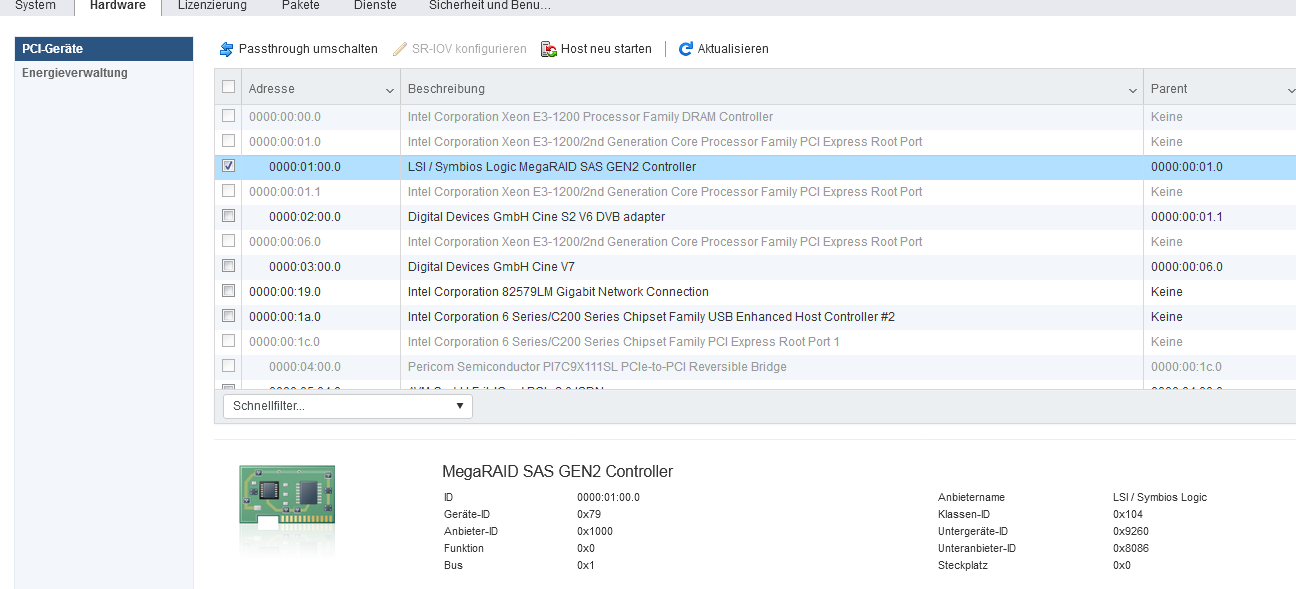The image size is (1296, 589).
Task: Expand the Adresse column dropdown arrow
Action: [x=390, y=91]
